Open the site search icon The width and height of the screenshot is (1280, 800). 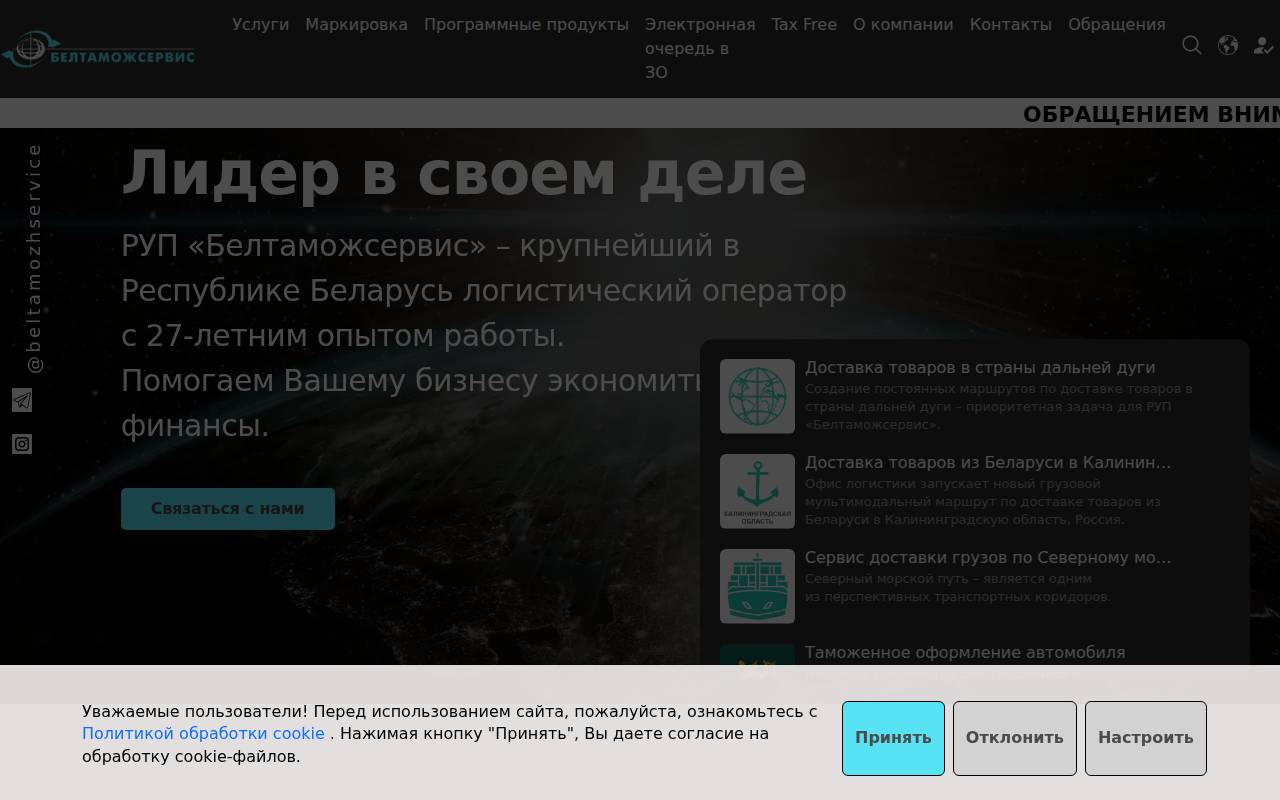pyautogui.click(x=1192, y=45)
